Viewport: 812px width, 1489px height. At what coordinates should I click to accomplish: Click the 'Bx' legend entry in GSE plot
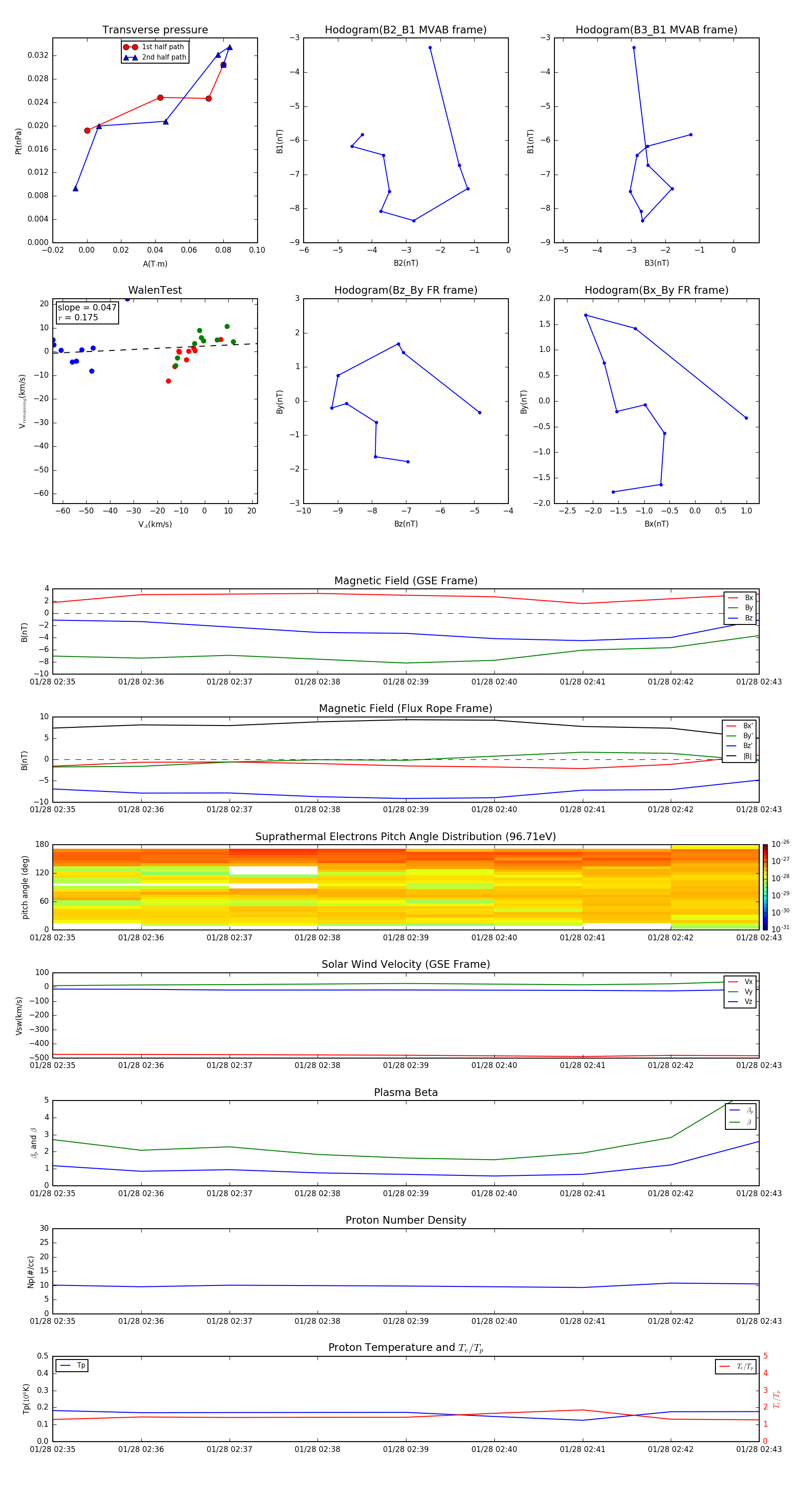(740, 598)
